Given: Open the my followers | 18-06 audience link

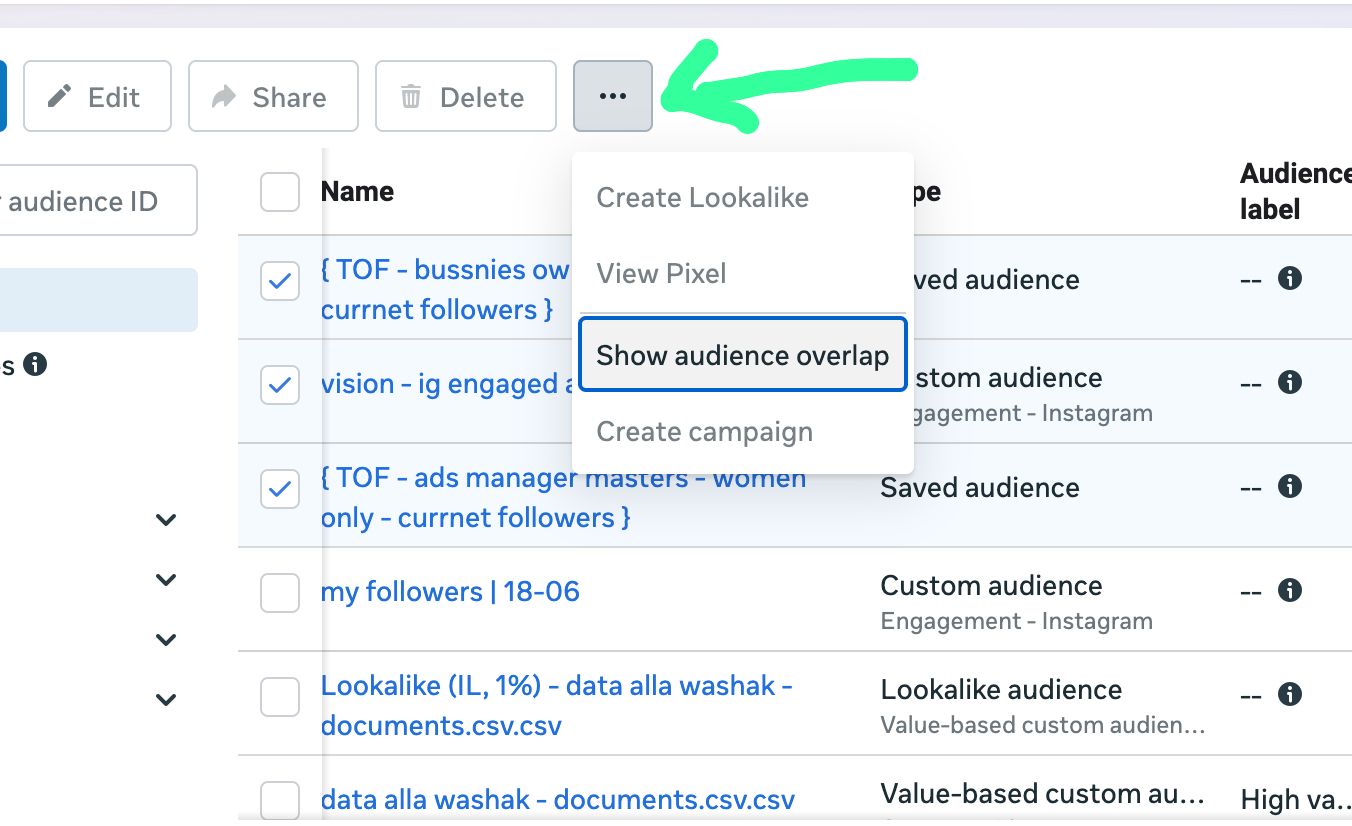Looking at the screenshot, I should [450, 591].
